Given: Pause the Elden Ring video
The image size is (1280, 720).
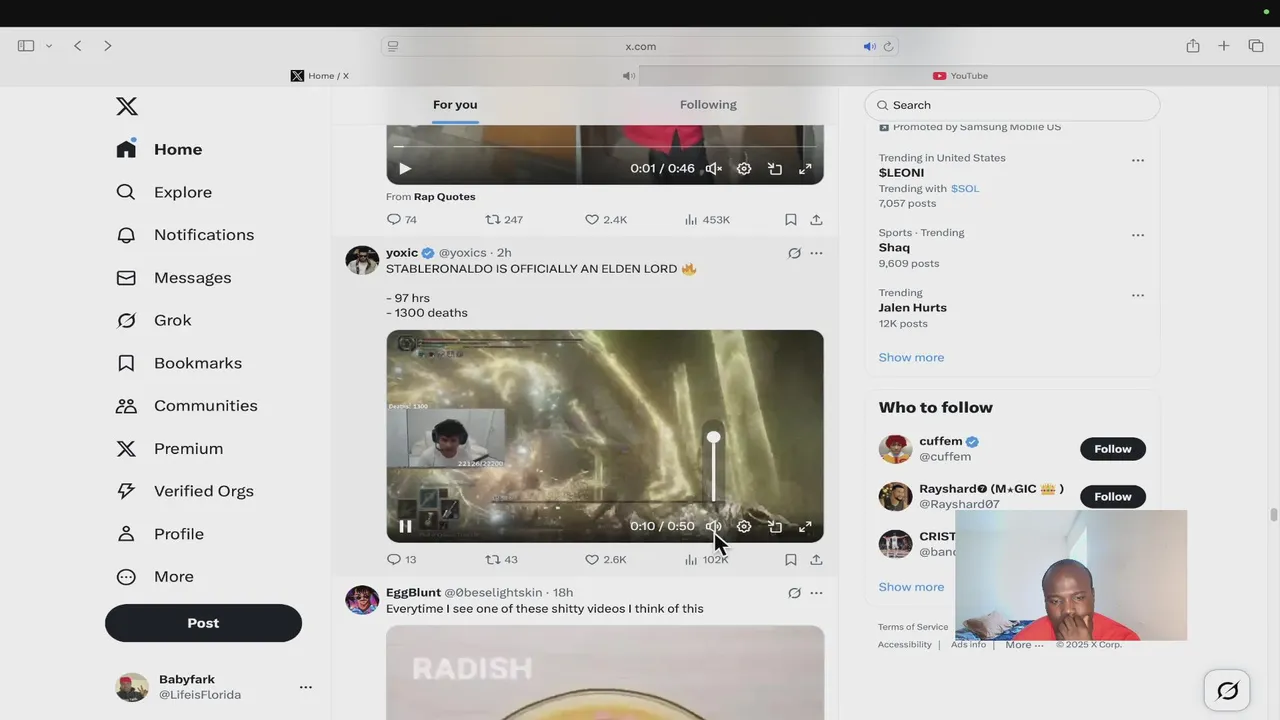Looking at the screenshot, I should click(405, 526).
